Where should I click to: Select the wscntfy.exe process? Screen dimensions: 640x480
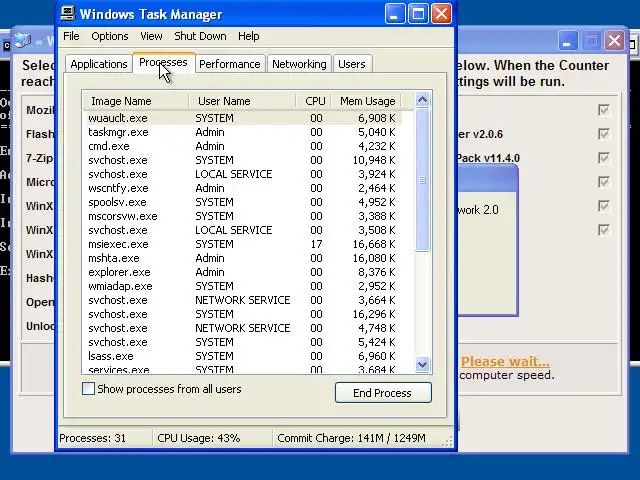(242, 188)
